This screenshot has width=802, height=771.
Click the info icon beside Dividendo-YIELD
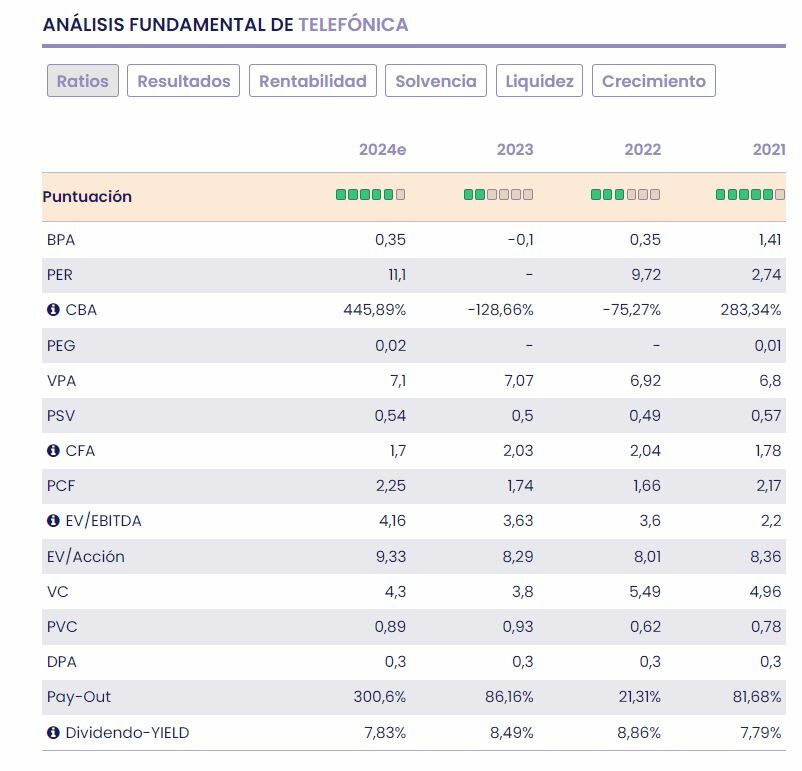pyautogui.click(x=54, y=733)
